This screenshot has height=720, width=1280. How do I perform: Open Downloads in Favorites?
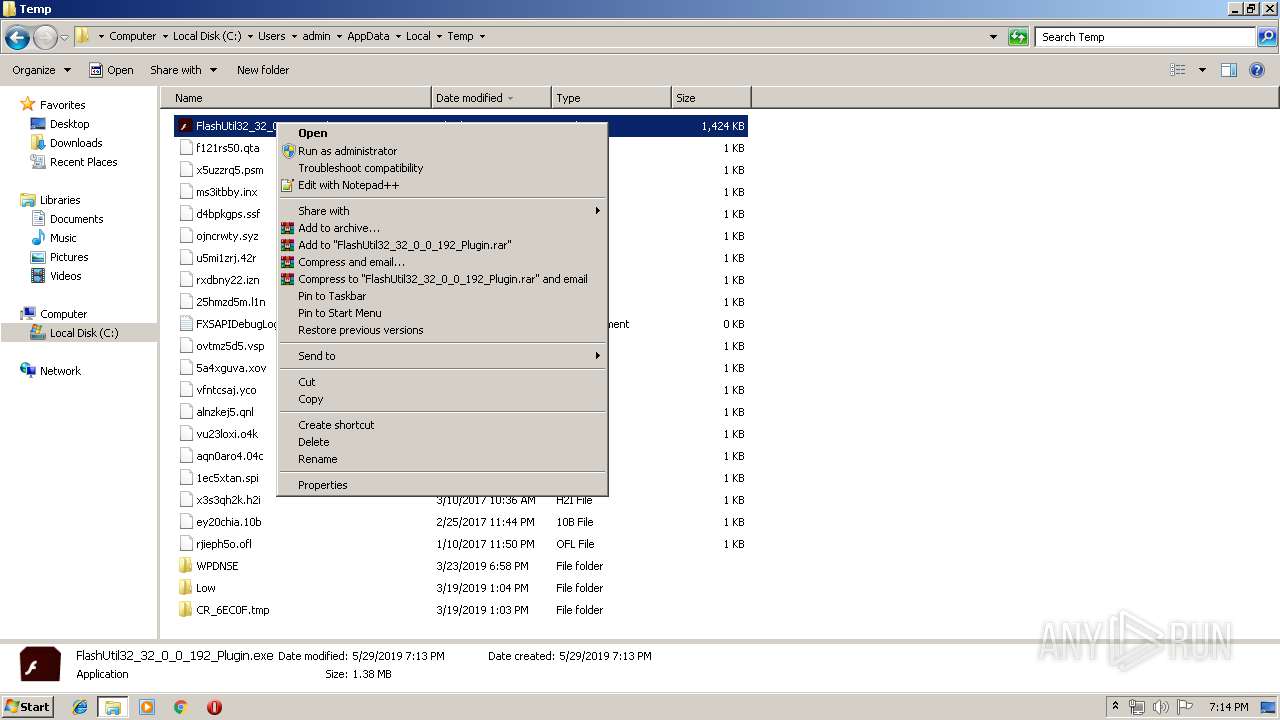pos(76,143)
